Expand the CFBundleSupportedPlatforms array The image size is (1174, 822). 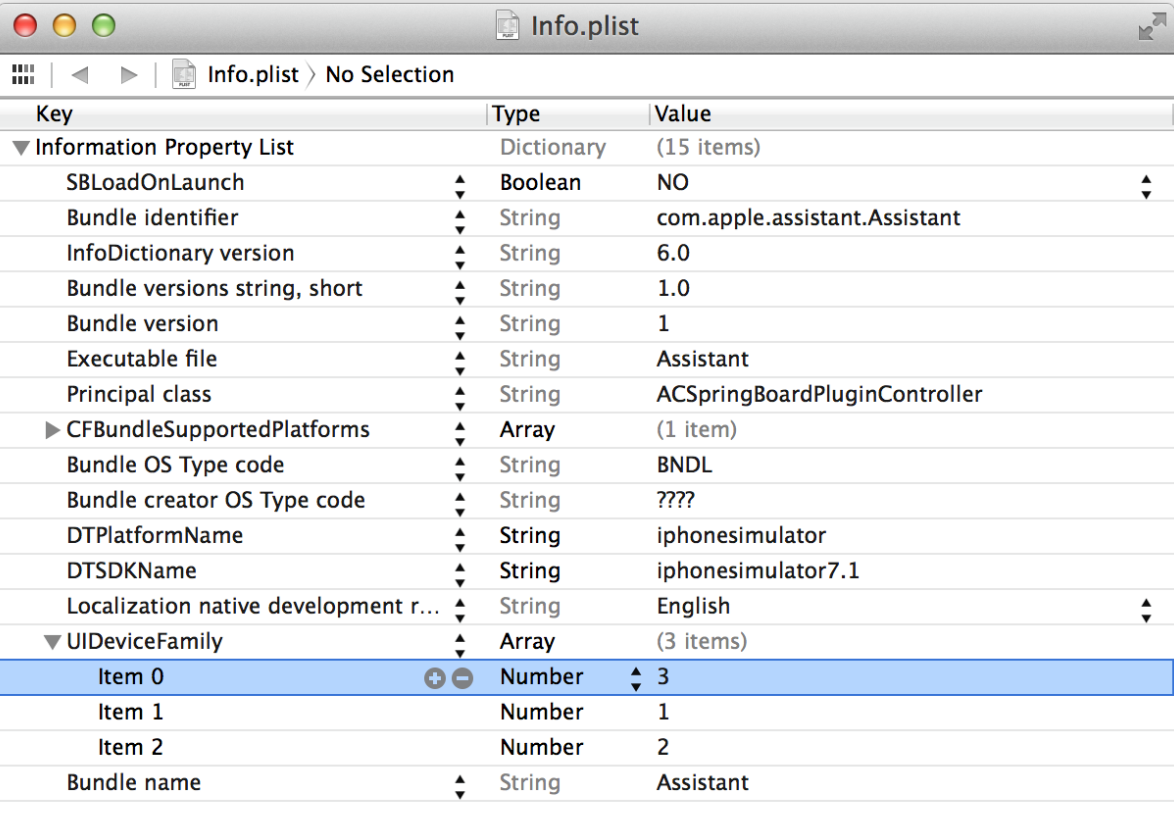pyautogui.click(x=53, y=431)
